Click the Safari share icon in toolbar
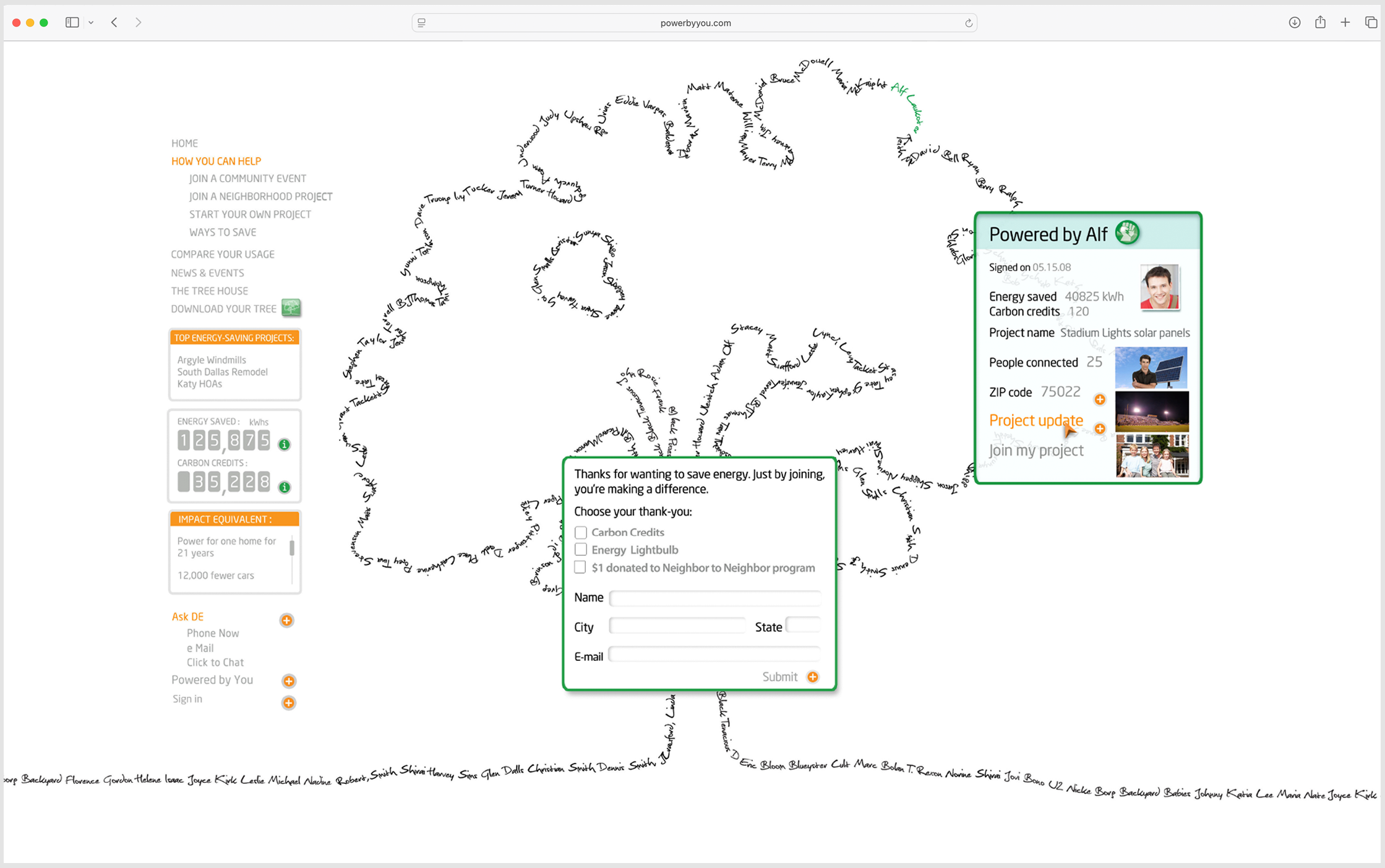The image size is (1385, 868). (1320, 23)
